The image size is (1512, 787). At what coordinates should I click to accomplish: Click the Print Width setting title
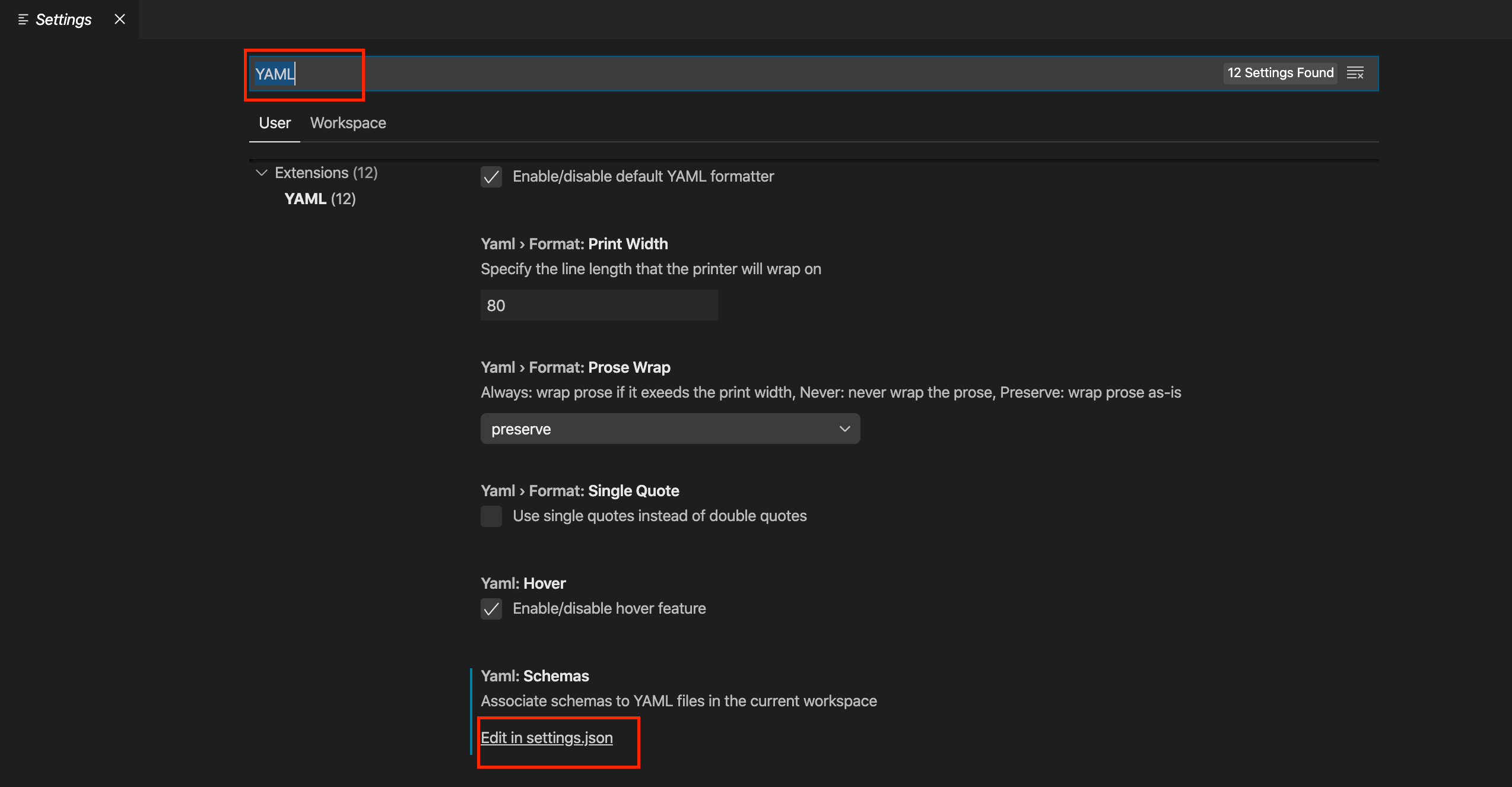pos(574,244)
